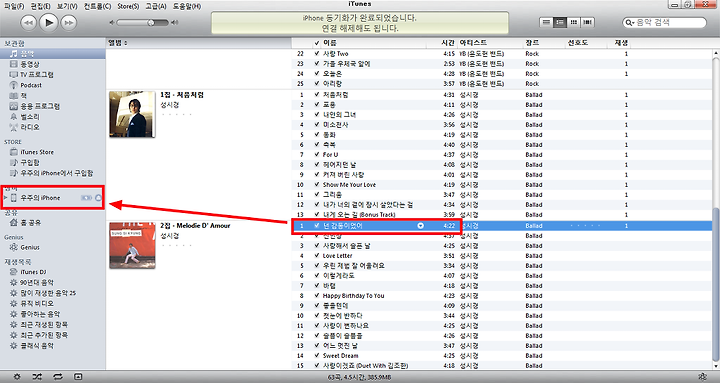Uncheck the song 처음처럼
Screen dimensions: 720x383
tap(317, 95)
